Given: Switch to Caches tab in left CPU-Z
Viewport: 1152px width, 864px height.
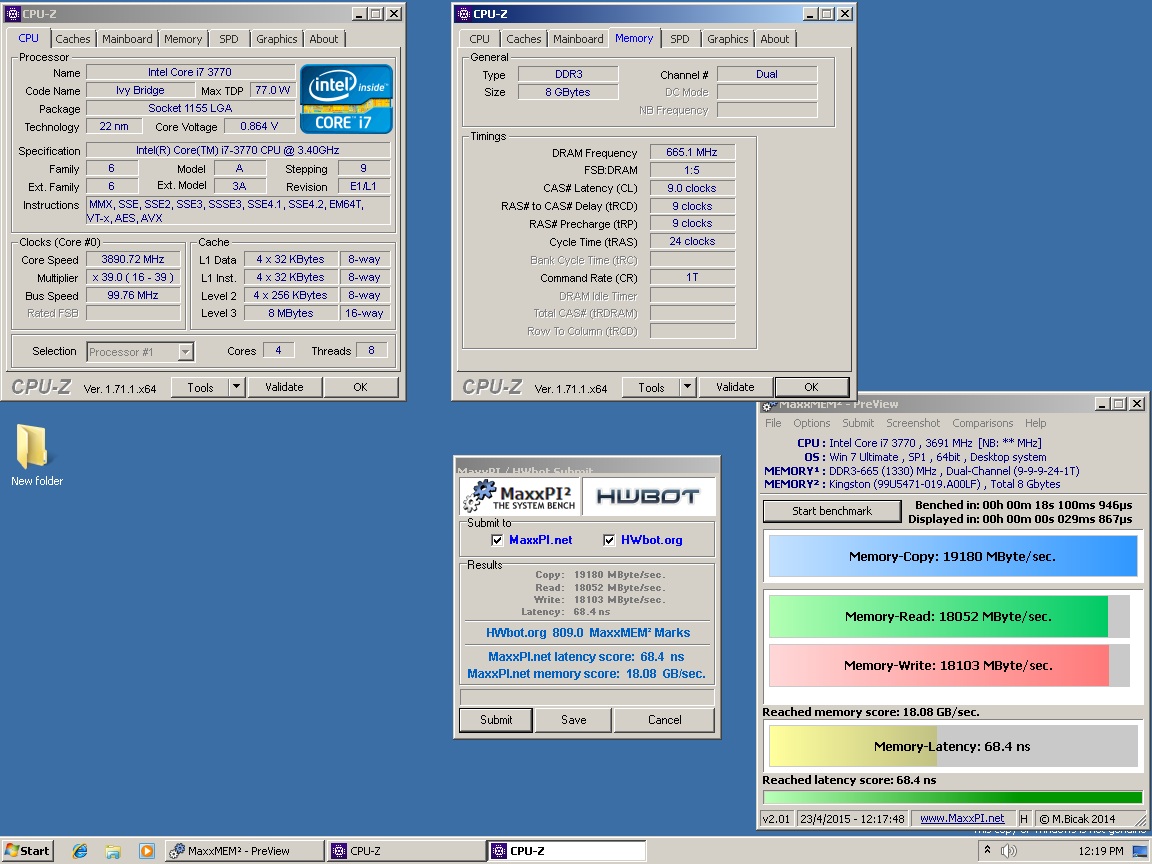Looking at the screenshot, I should click(73, 39).
